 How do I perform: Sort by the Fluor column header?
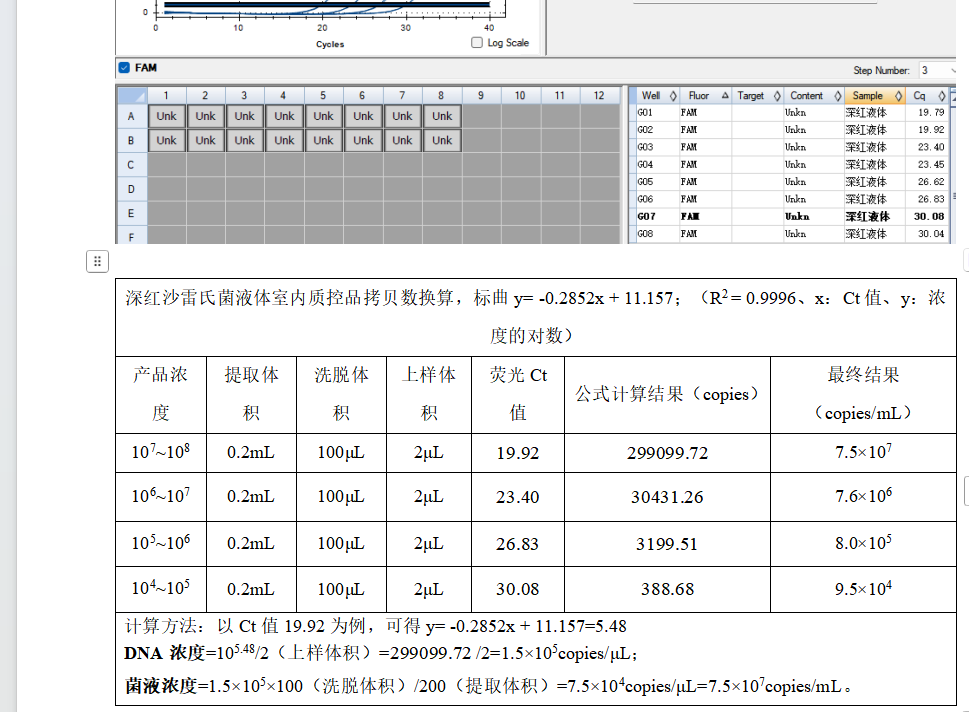(706, 96)
